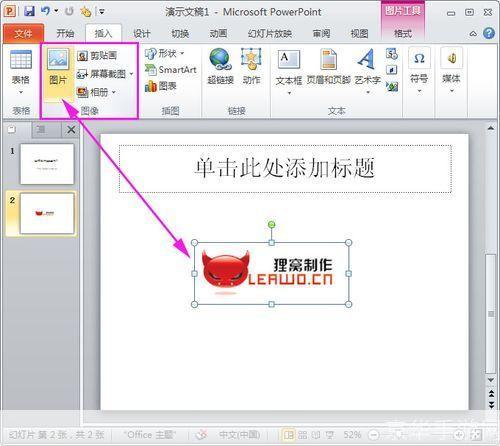This screenshot has width=500, height=446.
Task: Switch to Normal view button
Action: [289, 435]
